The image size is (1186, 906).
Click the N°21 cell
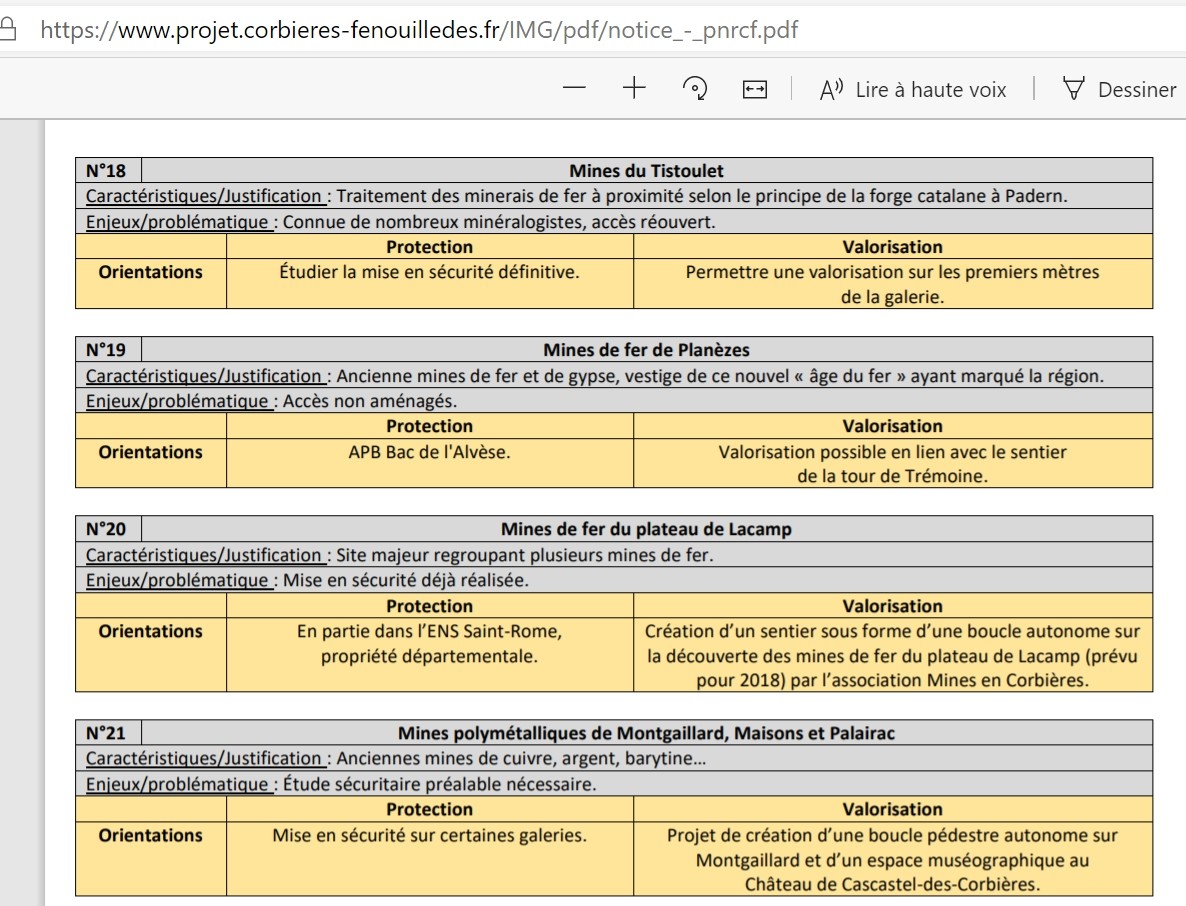[x=106, y=733]
